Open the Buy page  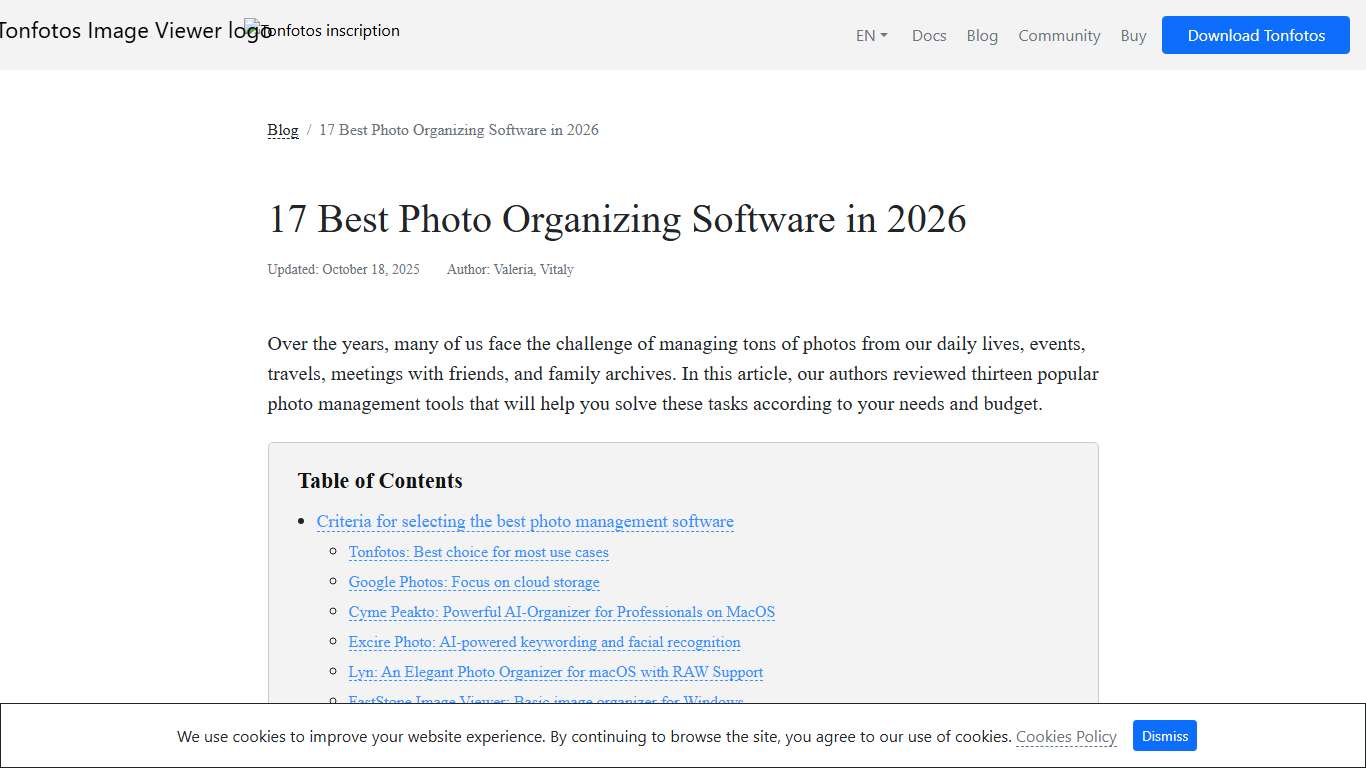coord(1133,35)
